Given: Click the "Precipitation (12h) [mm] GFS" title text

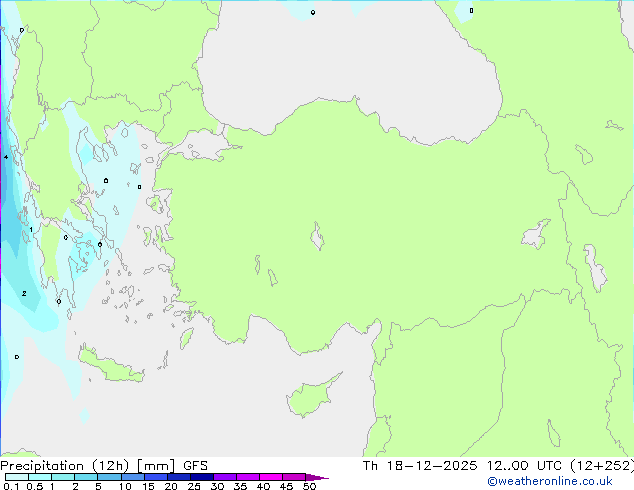Looking at the screenshot, I should [x=104, y=466].
